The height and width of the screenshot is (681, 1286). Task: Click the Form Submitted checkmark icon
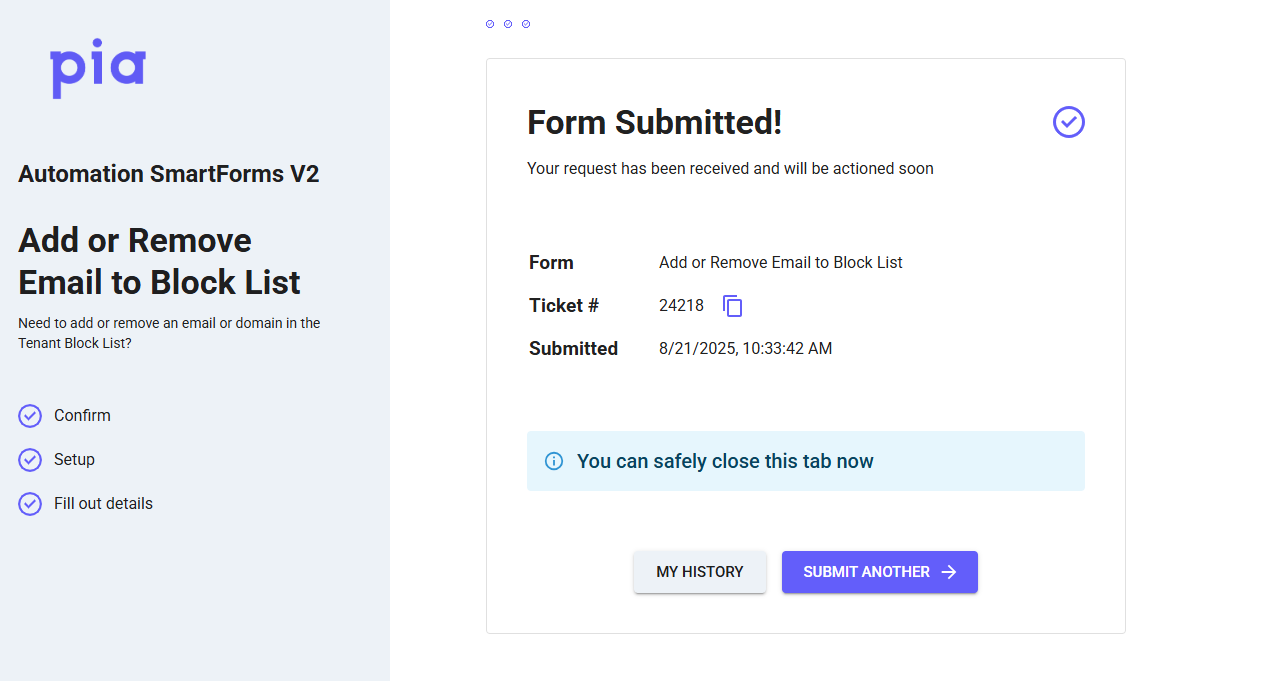pos(1068,122)
